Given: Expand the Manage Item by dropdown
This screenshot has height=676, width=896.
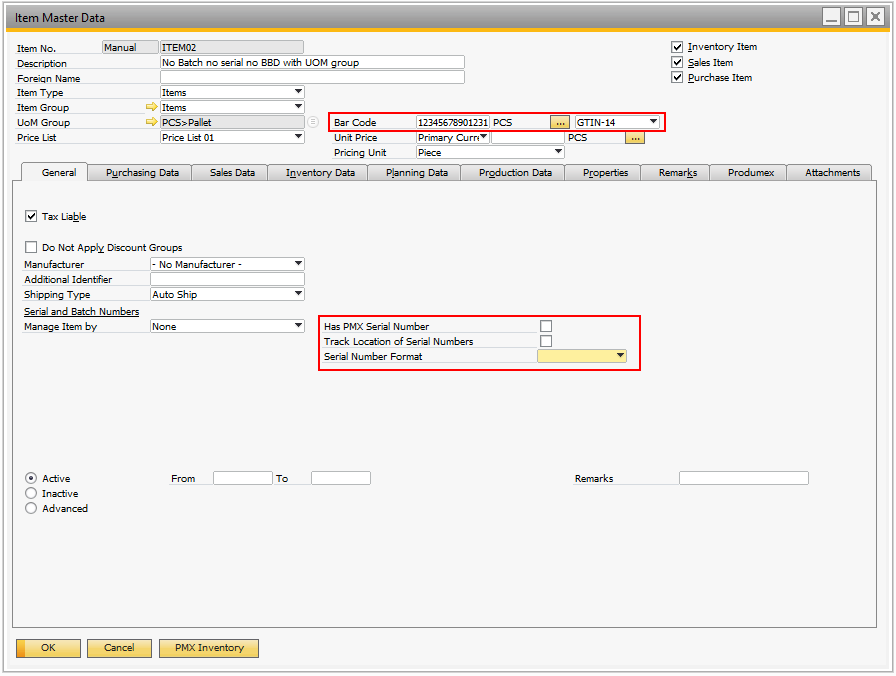Looking at the screenshot, I should pos(298,326).
